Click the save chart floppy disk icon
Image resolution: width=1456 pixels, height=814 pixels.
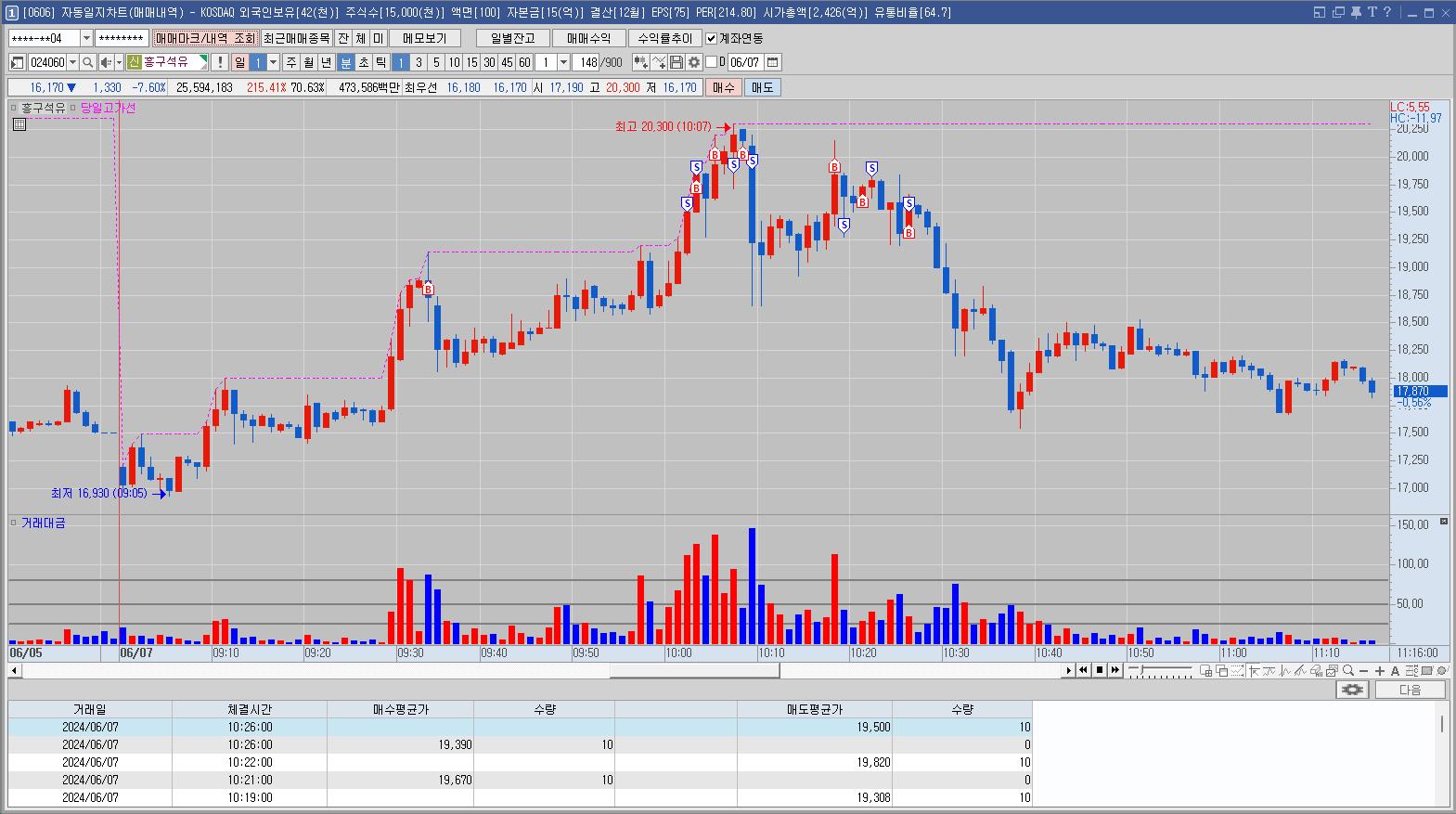click(676, 62)
